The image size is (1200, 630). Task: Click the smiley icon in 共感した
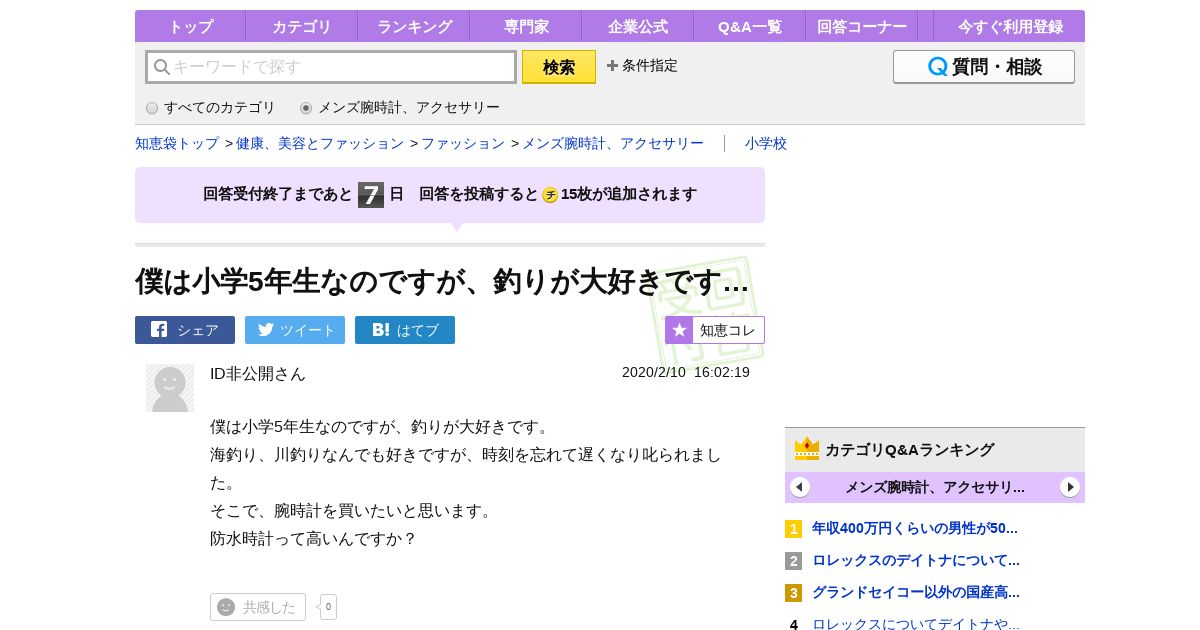pos(226,607)
